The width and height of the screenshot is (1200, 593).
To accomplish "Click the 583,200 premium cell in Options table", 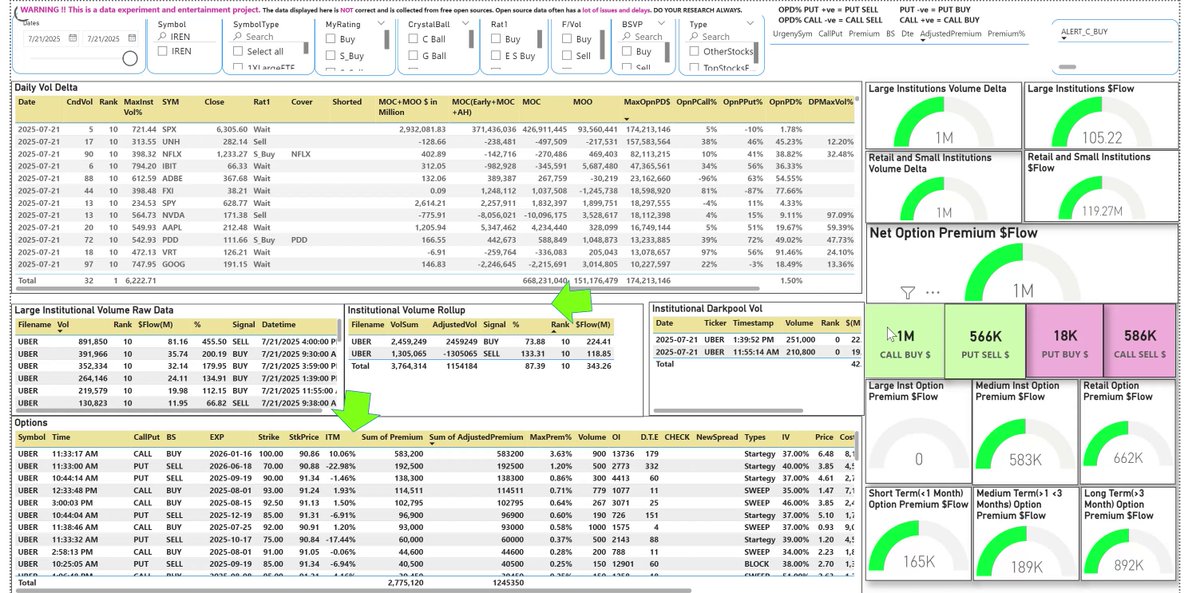I will 408,454.
